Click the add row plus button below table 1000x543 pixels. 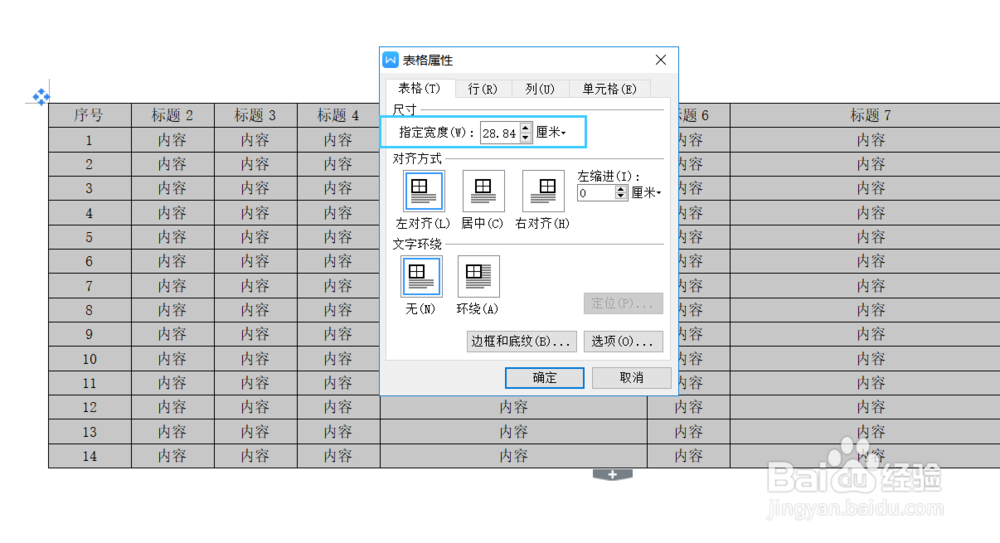[x=612, y=475]
